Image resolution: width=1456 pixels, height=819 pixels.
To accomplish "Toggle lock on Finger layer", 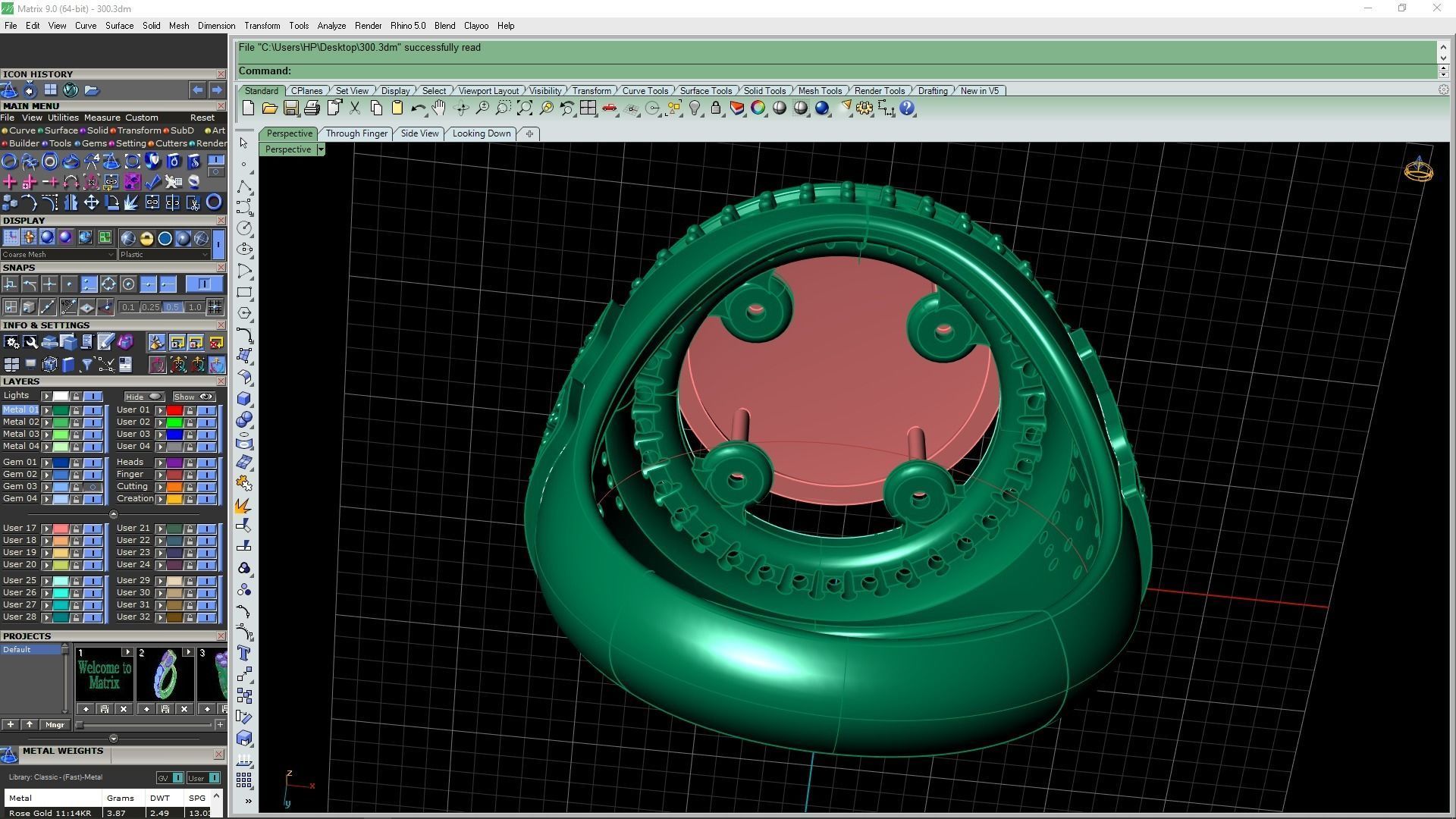I will coord(189,475).
